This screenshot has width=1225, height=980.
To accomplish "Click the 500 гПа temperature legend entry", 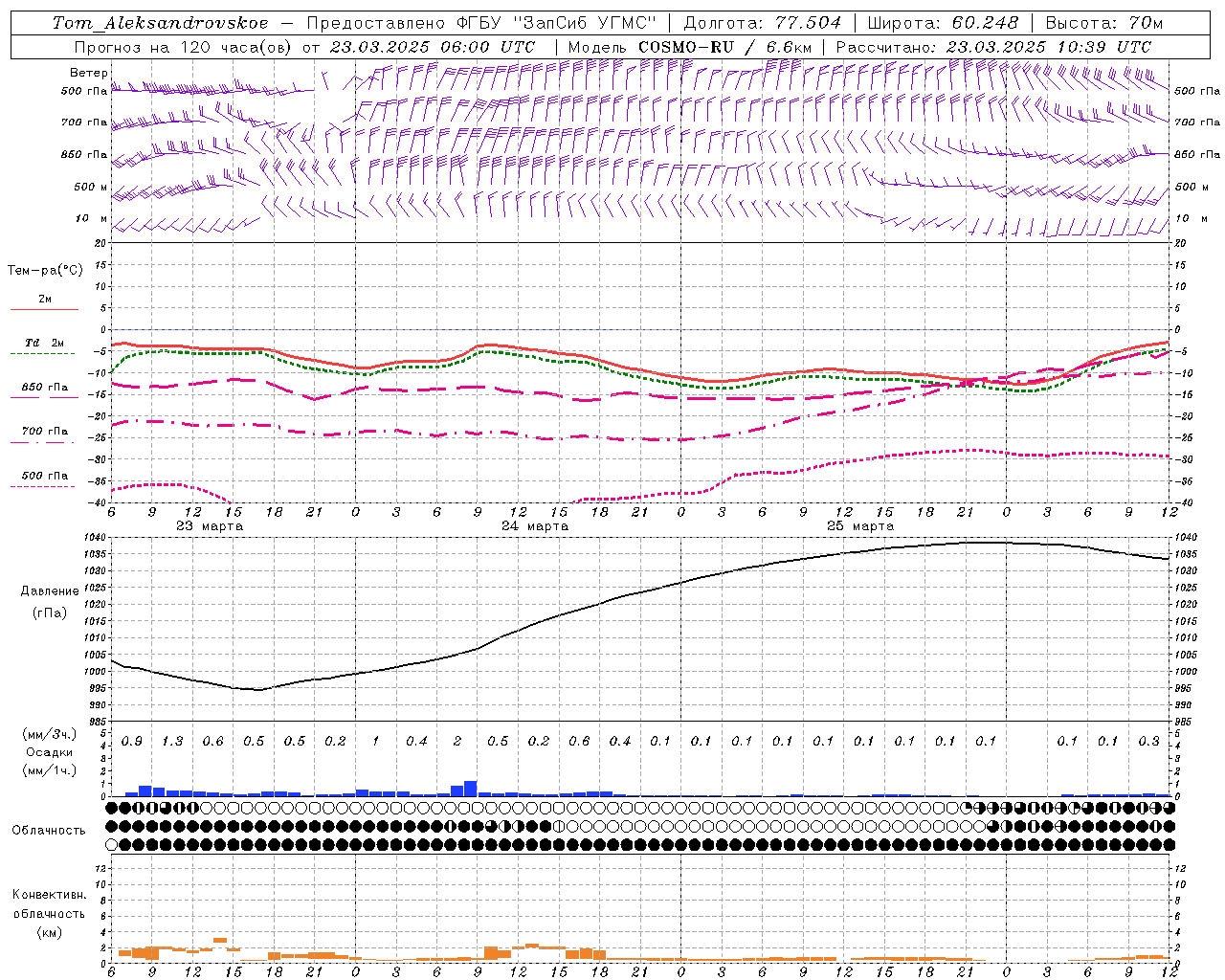I will [45, 476].
